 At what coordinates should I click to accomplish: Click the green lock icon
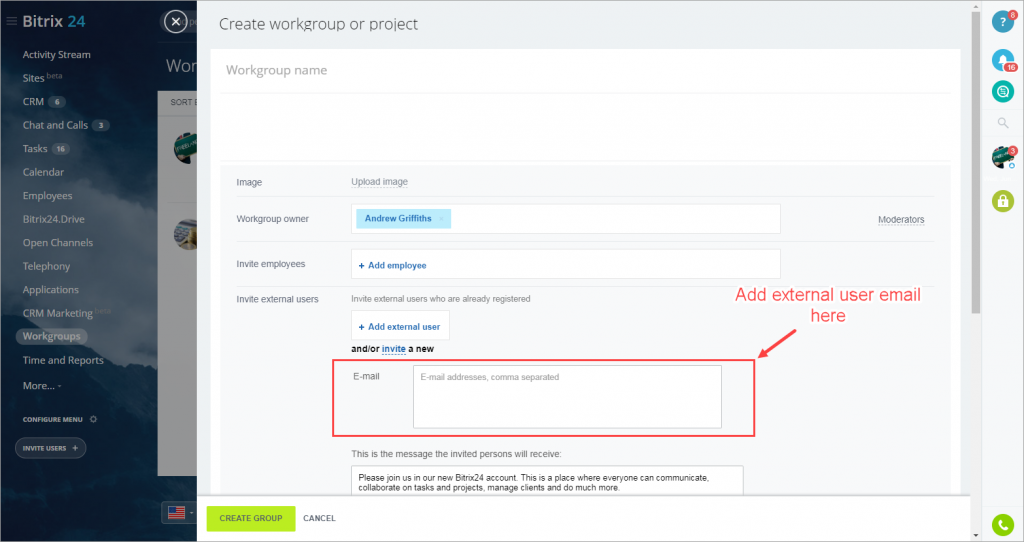(1002, 201)
